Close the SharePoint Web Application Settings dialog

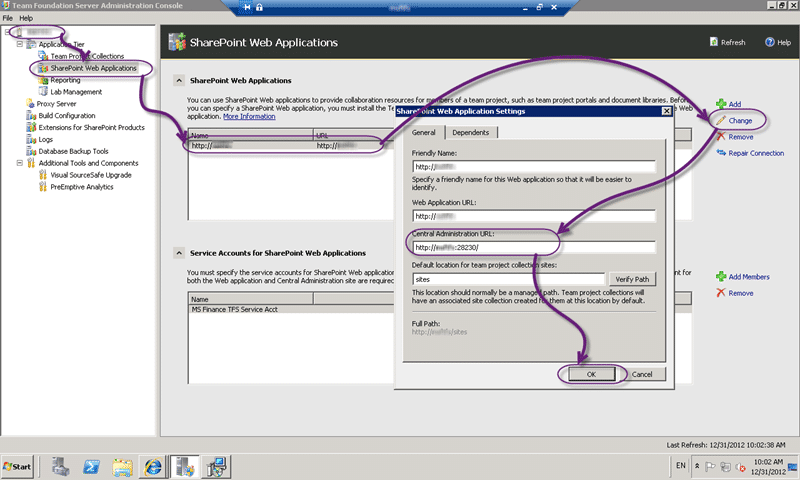(666, 111)
